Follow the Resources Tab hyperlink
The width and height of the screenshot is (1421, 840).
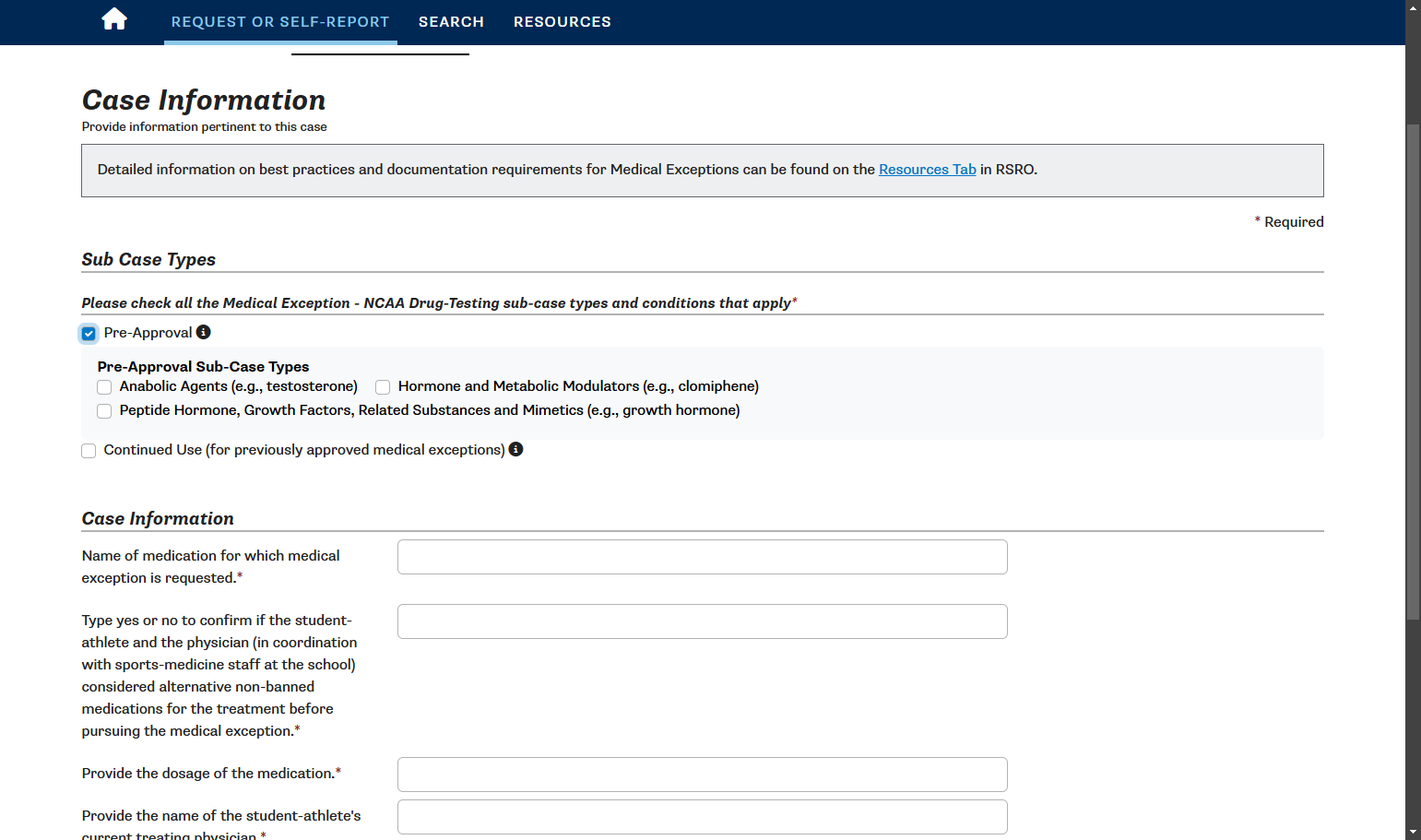click(x=927, y=170)
